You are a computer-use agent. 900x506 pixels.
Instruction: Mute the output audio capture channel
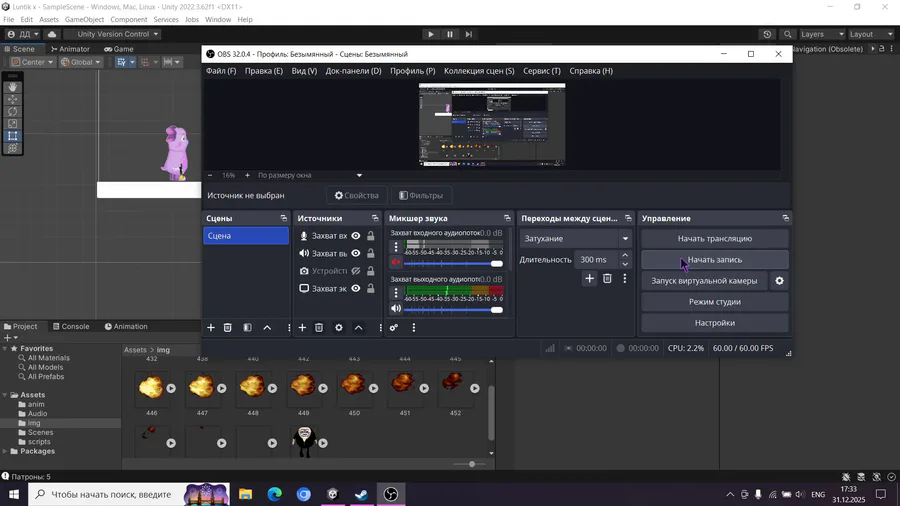[395, 309]
